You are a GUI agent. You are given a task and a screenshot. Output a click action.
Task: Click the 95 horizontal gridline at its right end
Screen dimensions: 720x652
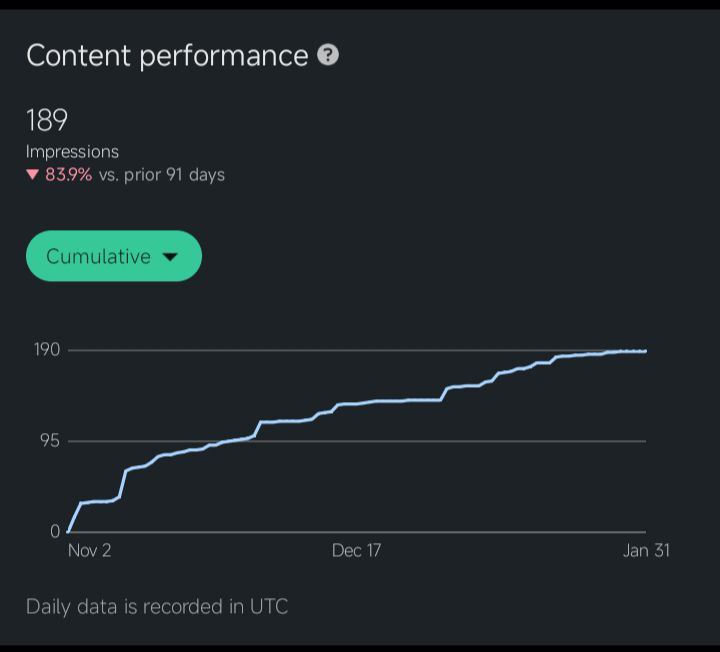[642, 441]
